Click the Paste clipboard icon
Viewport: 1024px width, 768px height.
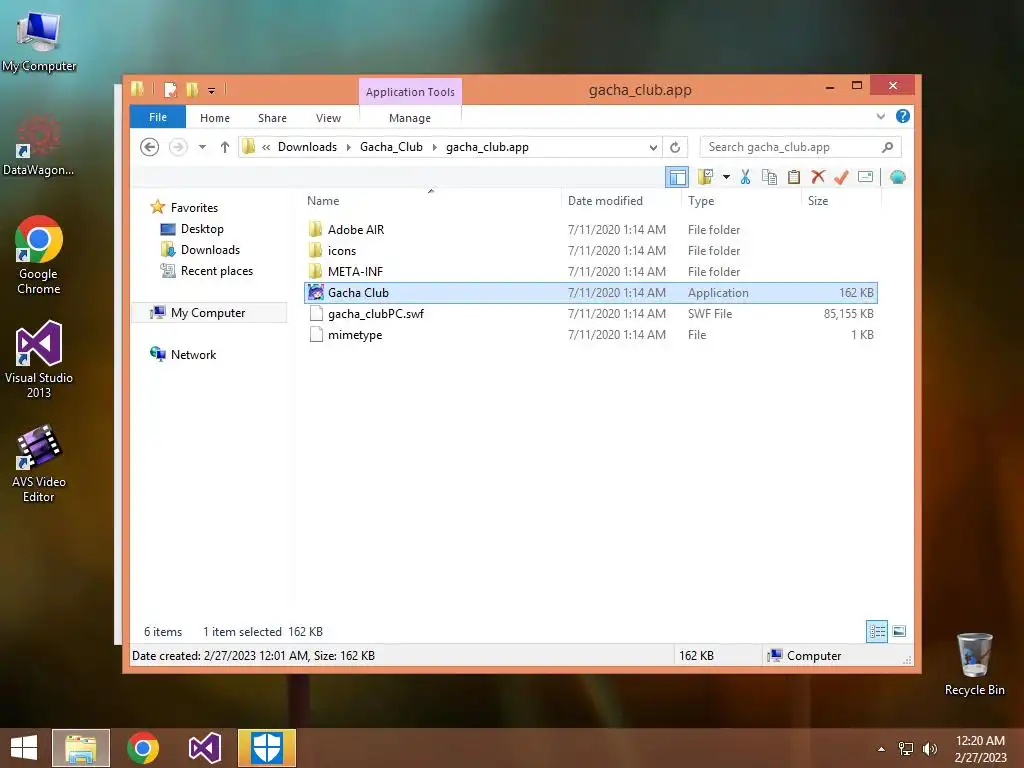coord(793,177)
